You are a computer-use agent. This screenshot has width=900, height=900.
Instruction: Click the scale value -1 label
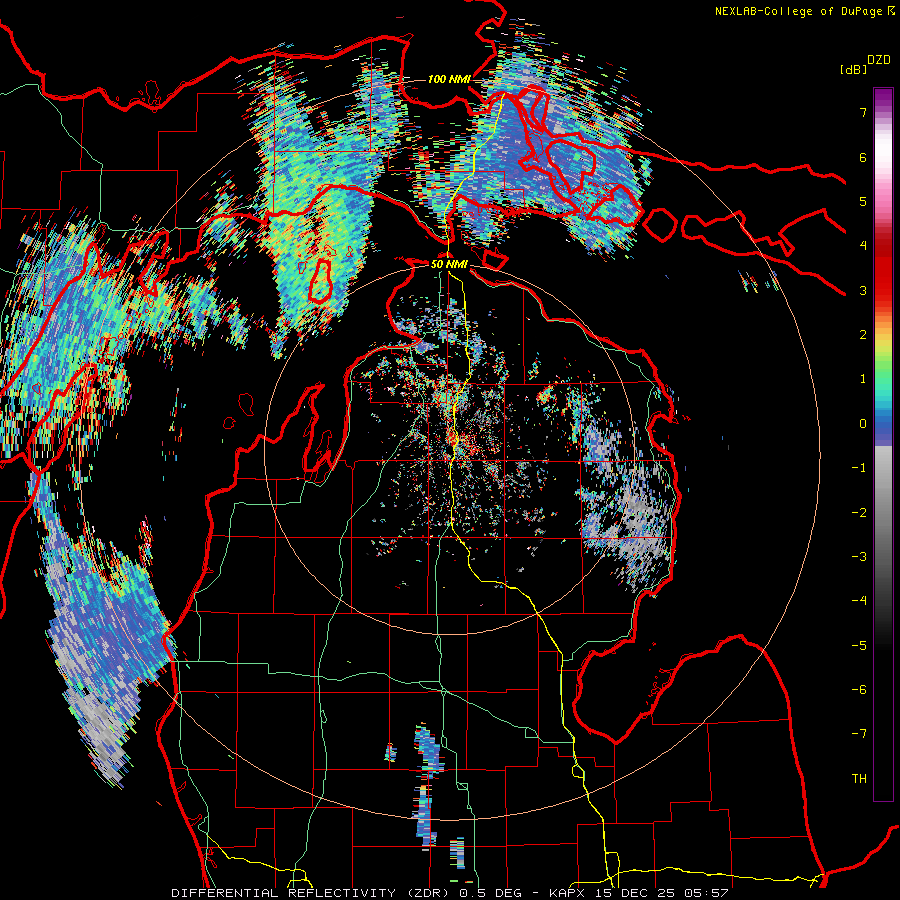point(859,468)
